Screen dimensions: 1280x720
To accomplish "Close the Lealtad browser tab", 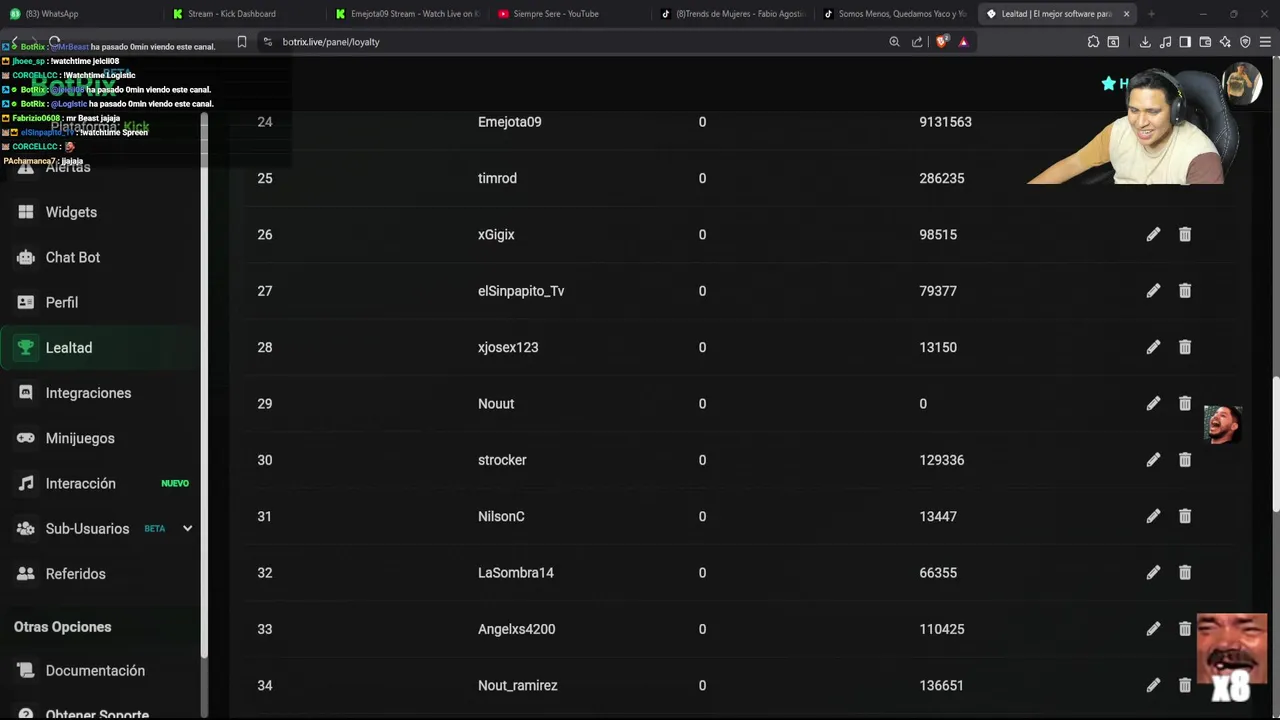I will (1126, 14).
